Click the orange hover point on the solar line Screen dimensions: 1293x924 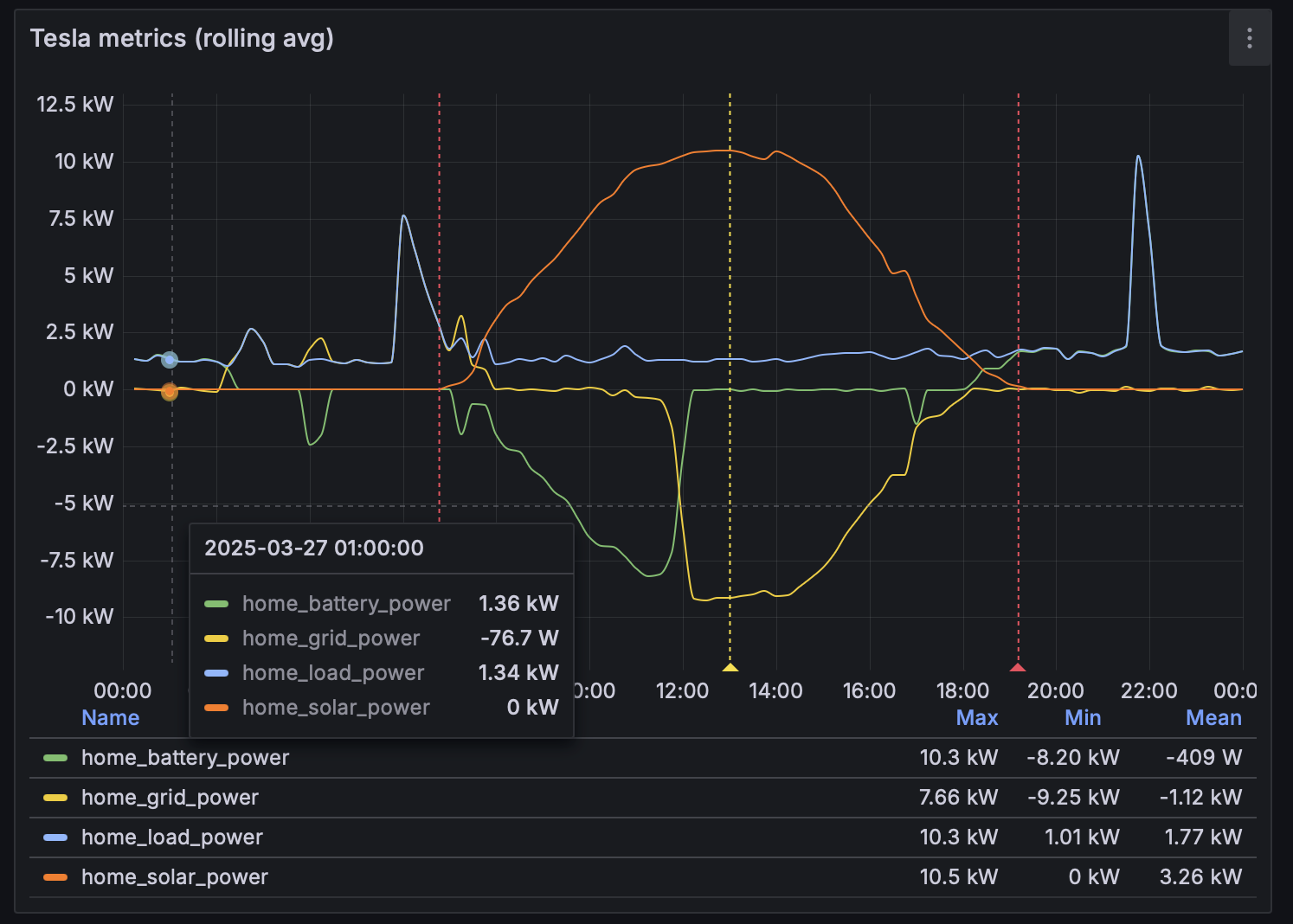point(170,392)
